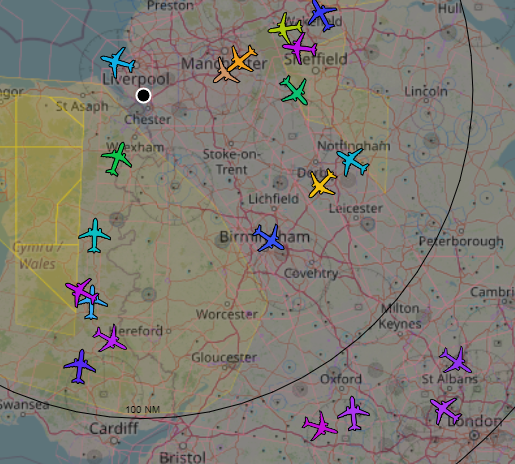Select the purple aircraft south of Oxford
The height and width of the screenshot is (464, 515).
[x=353, y=413]
